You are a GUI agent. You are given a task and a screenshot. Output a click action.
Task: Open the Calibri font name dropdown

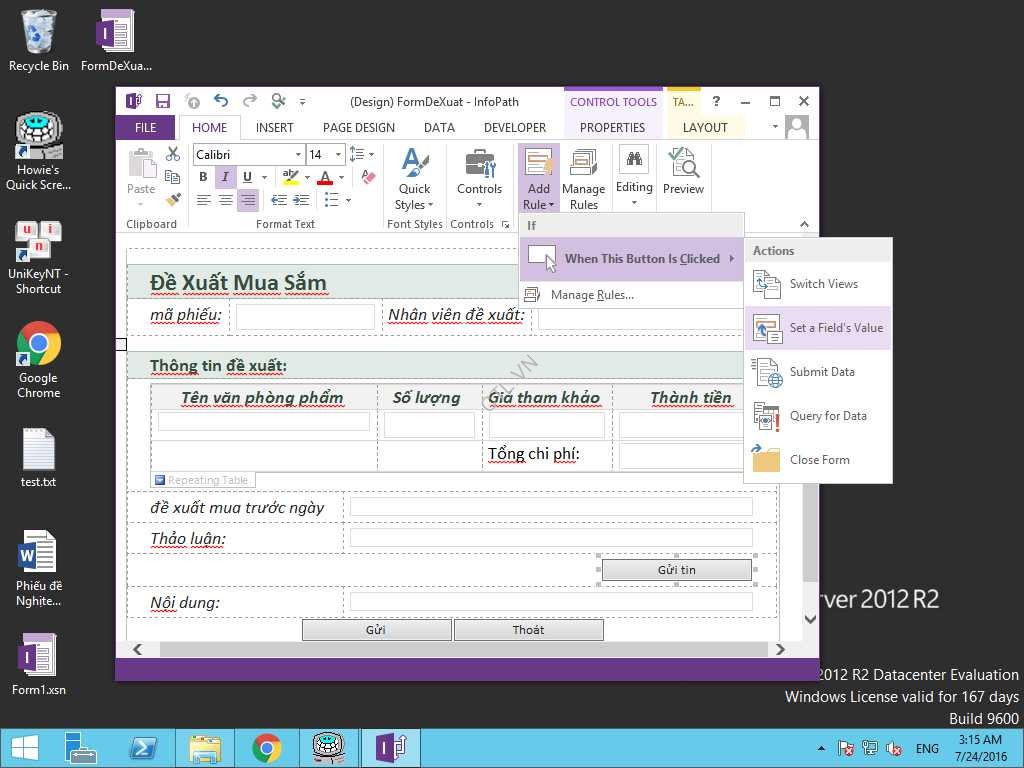coord(298,155)
